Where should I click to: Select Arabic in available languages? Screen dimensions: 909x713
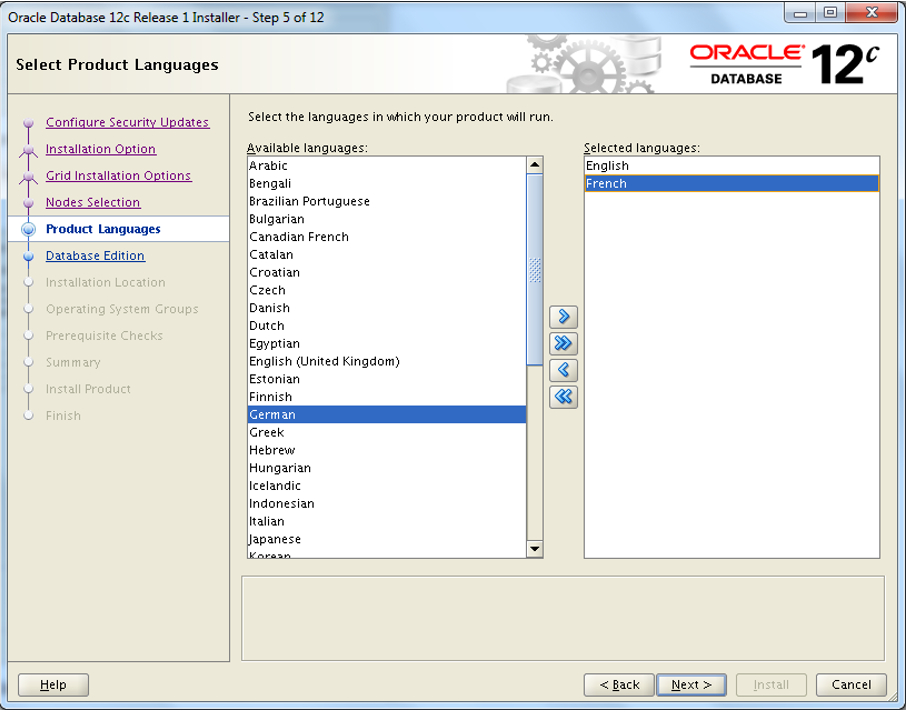[x=387, y=166]
